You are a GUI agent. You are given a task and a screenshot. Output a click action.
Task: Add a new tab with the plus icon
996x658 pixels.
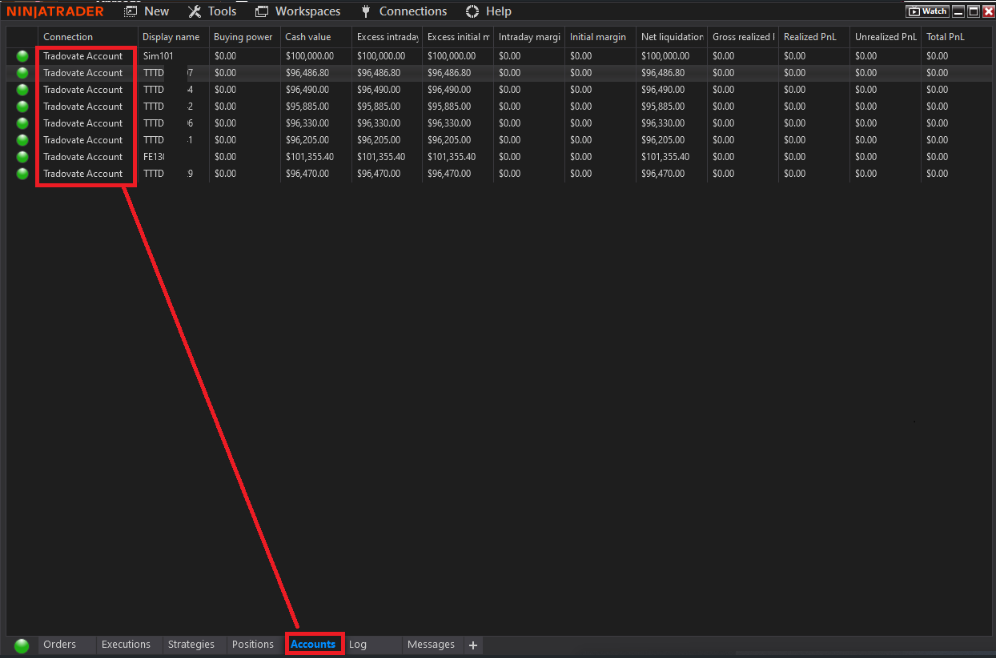[x=473, y=645]
